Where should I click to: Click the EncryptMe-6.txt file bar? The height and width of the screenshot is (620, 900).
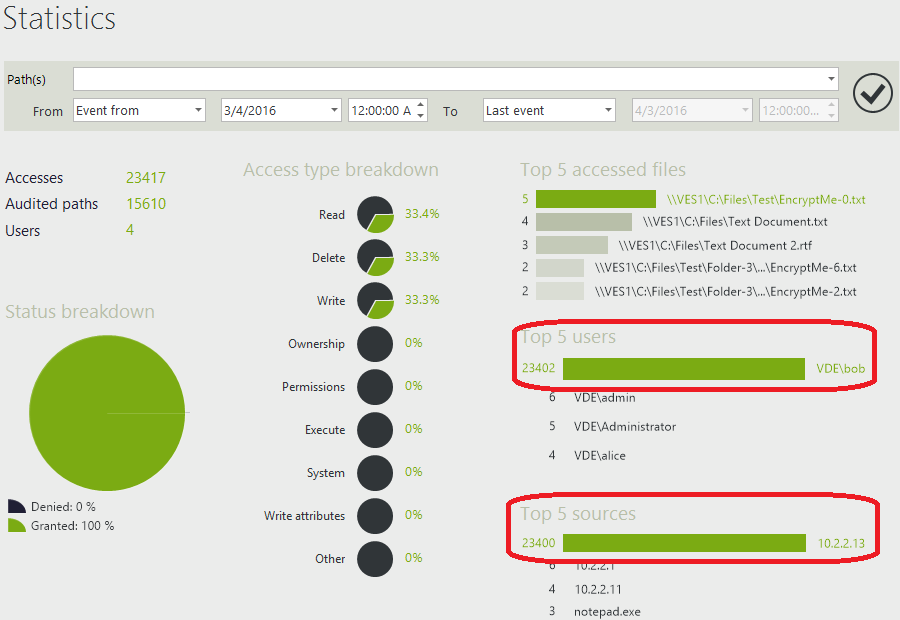560,268
